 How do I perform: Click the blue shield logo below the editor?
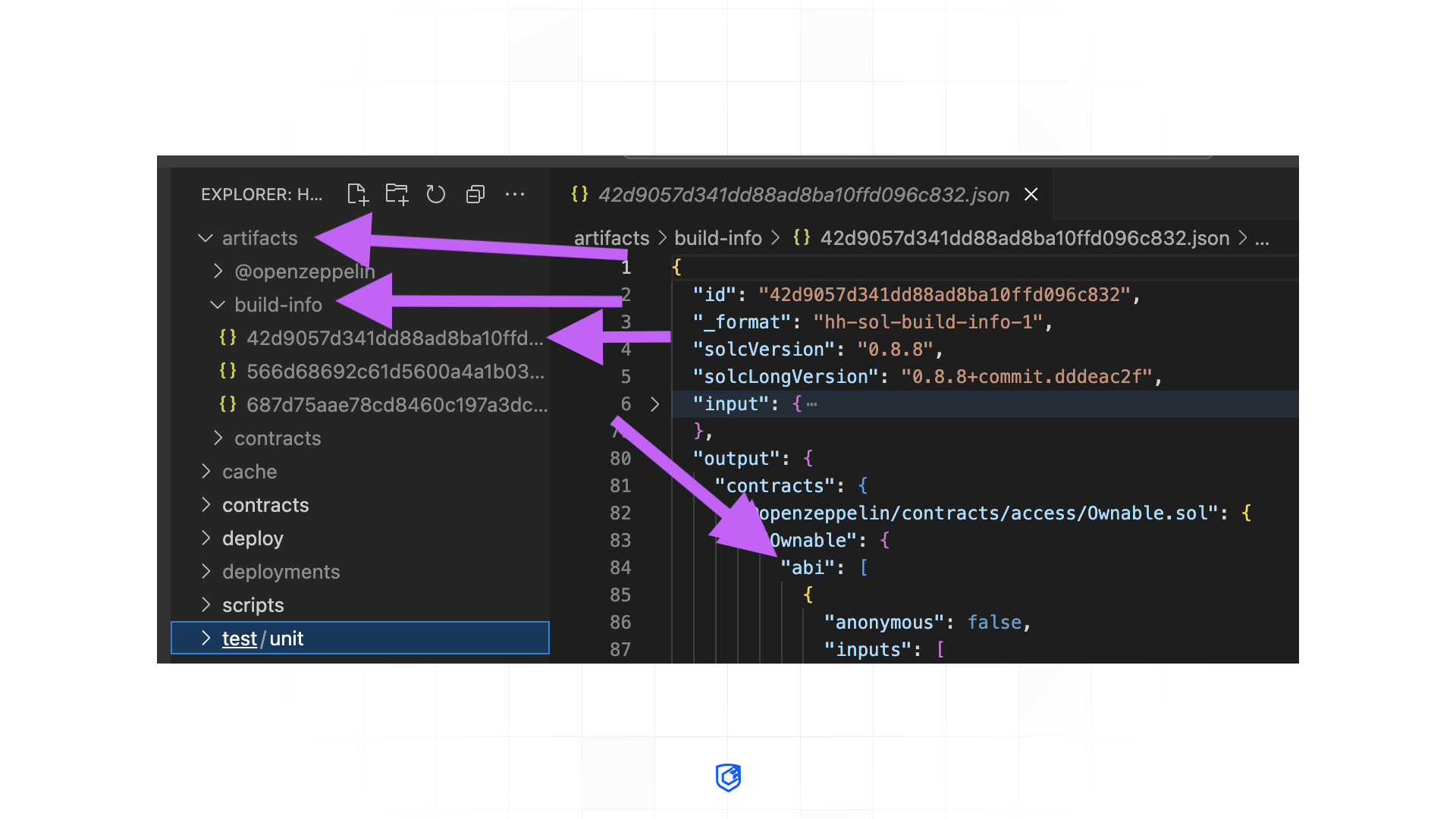(728, 777)
